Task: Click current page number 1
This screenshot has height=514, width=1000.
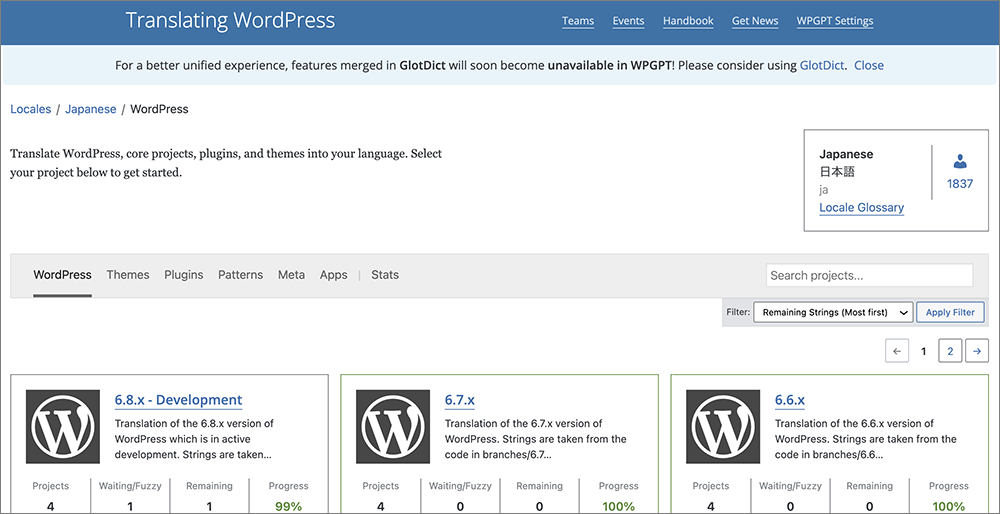Action: point(923,351)
